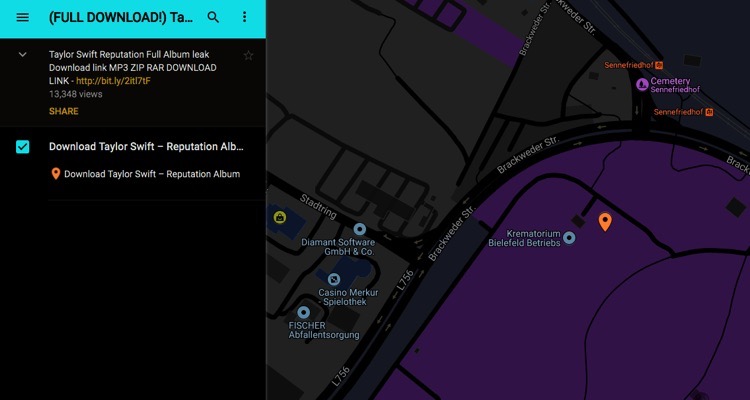Click lower Sennefriedhof transit stop icon
750x400 pixels.
tap(709, 112)
